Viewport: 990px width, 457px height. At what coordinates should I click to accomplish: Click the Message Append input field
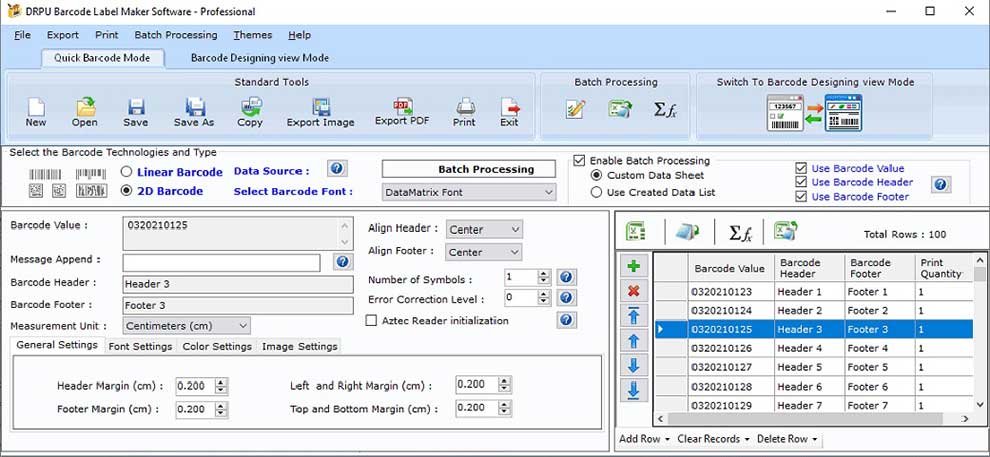point(222,263)
